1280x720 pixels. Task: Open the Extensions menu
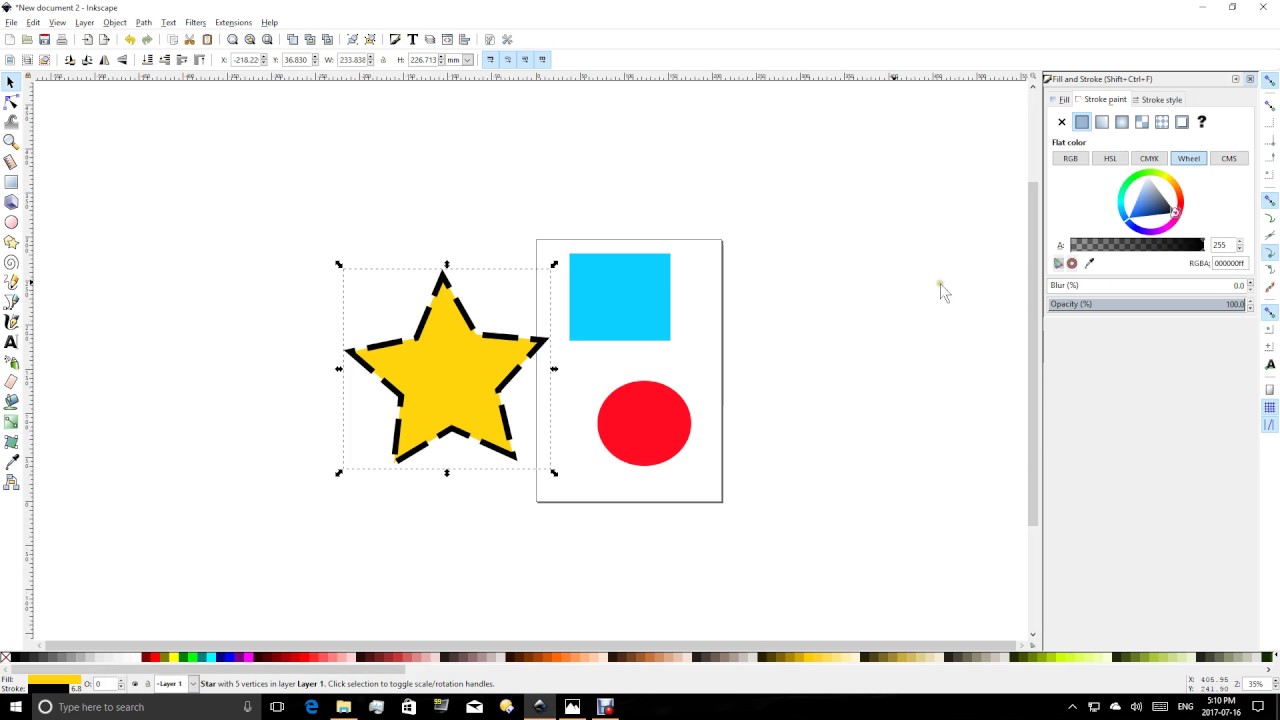(233, 22)
